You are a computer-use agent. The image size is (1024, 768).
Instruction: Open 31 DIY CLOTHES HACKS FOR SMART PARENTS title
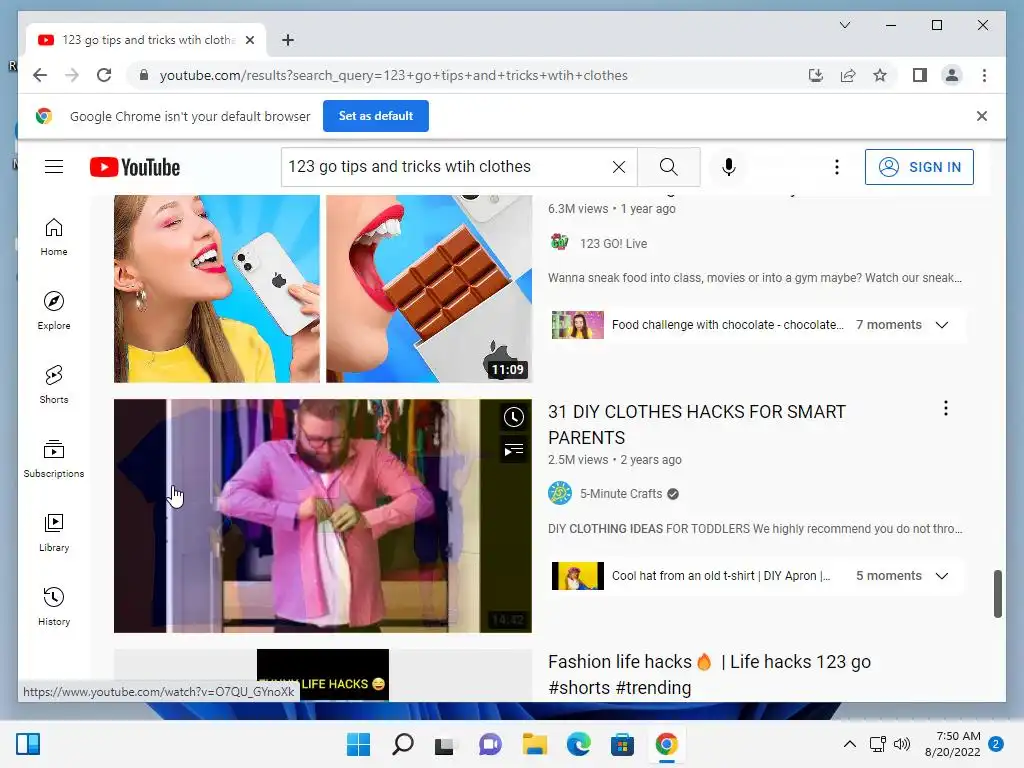[697, 424]
